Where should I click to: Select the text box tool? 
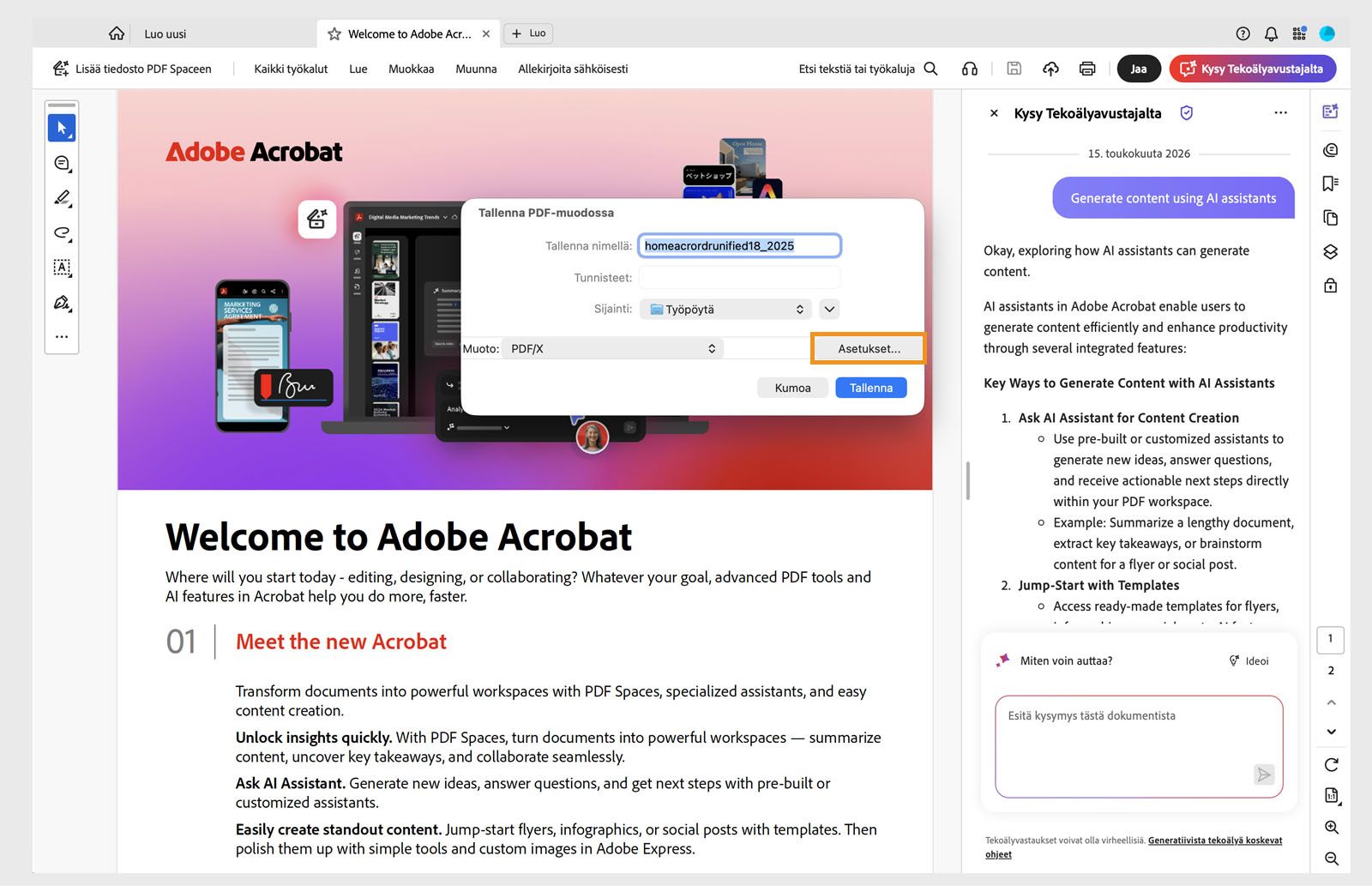point(62,268)
